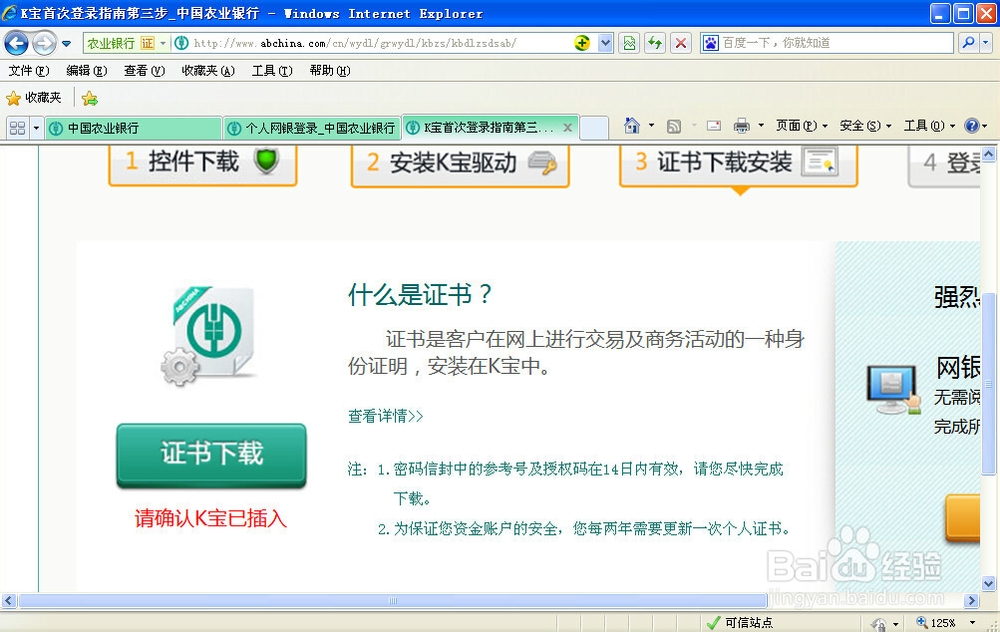This screenshot has width=1000, height=632.
Task: Open the Print dropdown arrow
Action: pyautogui.click(x=761, y=126)
